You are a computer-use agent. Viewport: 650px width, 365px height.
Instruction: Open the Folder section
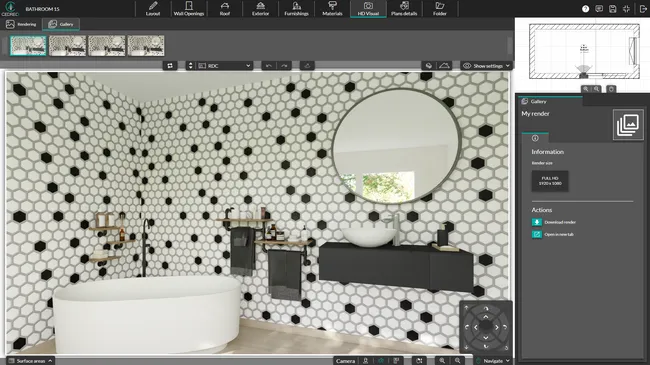pos(440,8)
